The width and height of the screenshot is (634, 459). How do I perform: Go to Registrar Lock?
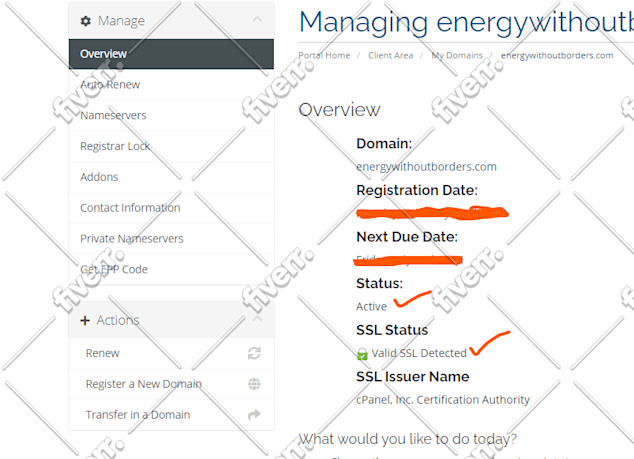pyautogui.click(x=171, y=146)
